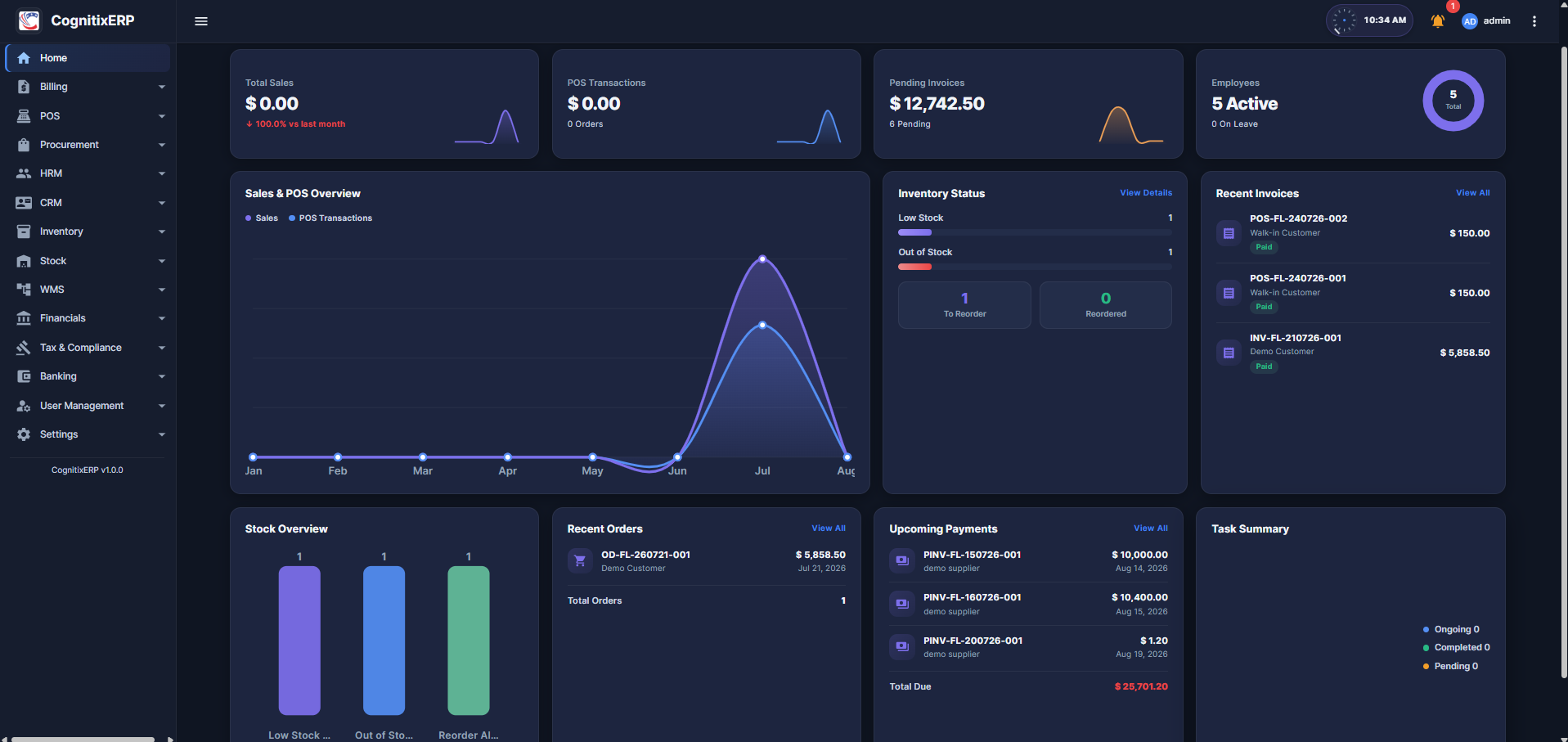Click the Settings gear icon
1568x742 pixels.
coord(24,434)
